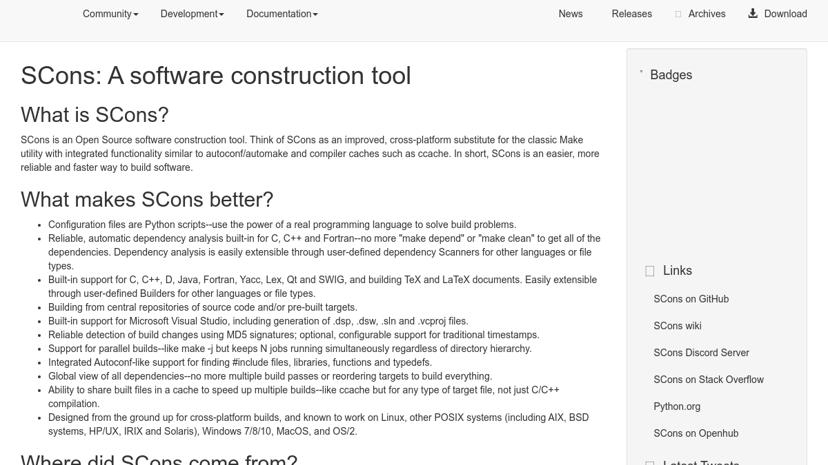Open the Archives nav link
Image resolution: width=828 pixels, height=465 pixels.
tap(707, 14)
